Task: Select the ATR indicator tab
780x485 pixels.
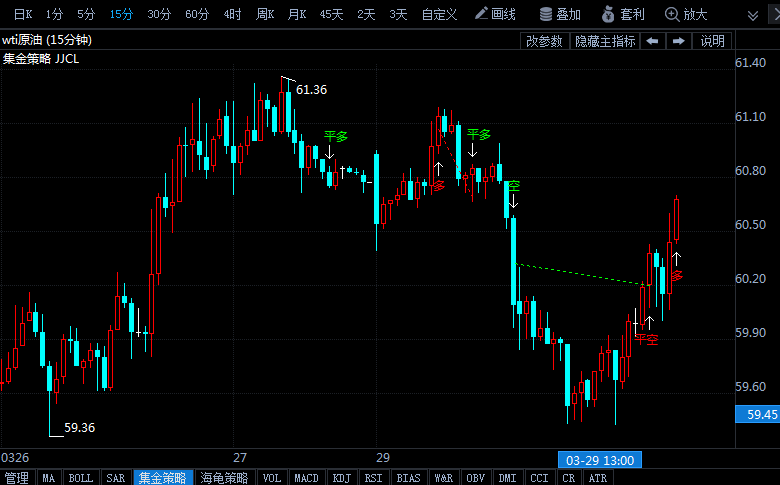Action: [597, 478]
